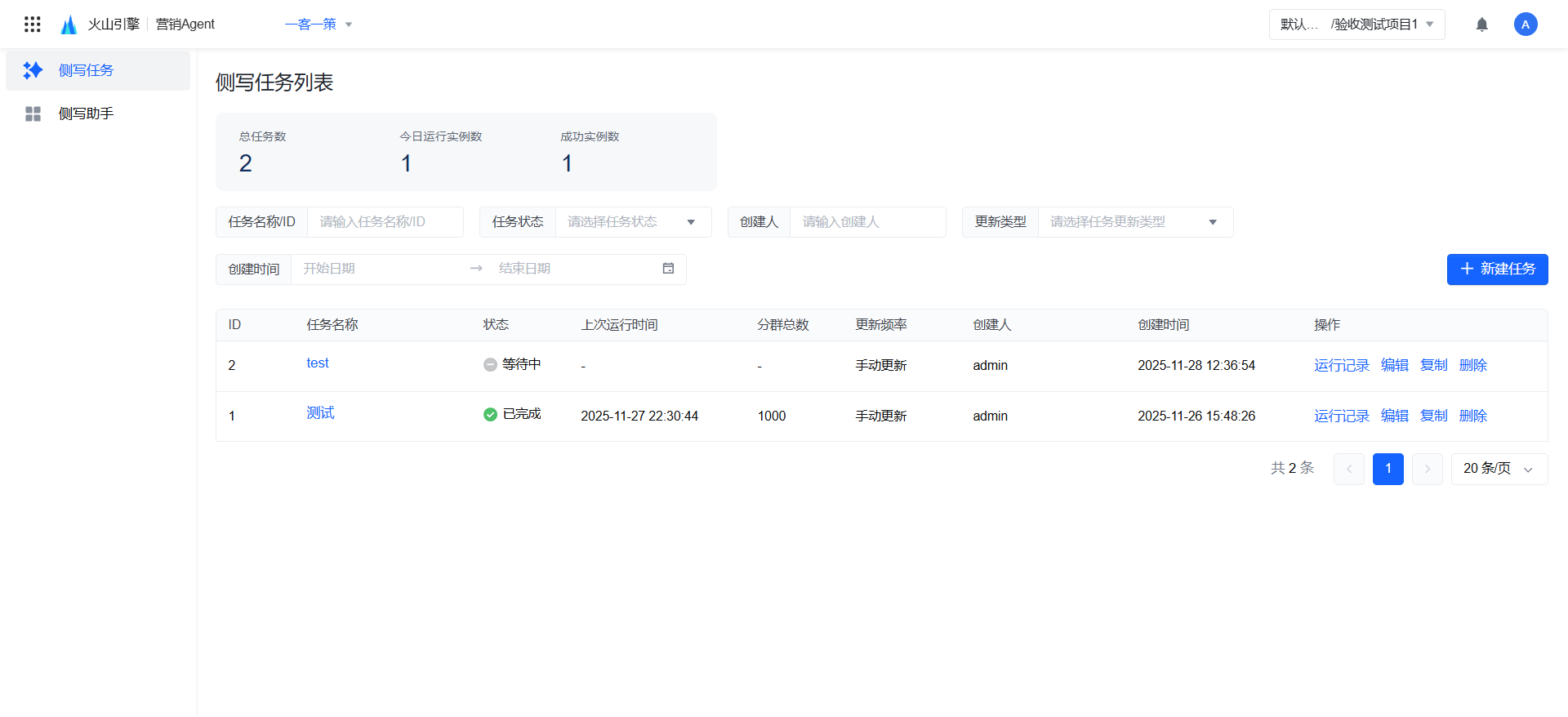Open the app launcher grid icon
1568x717 pixels.
33,24
